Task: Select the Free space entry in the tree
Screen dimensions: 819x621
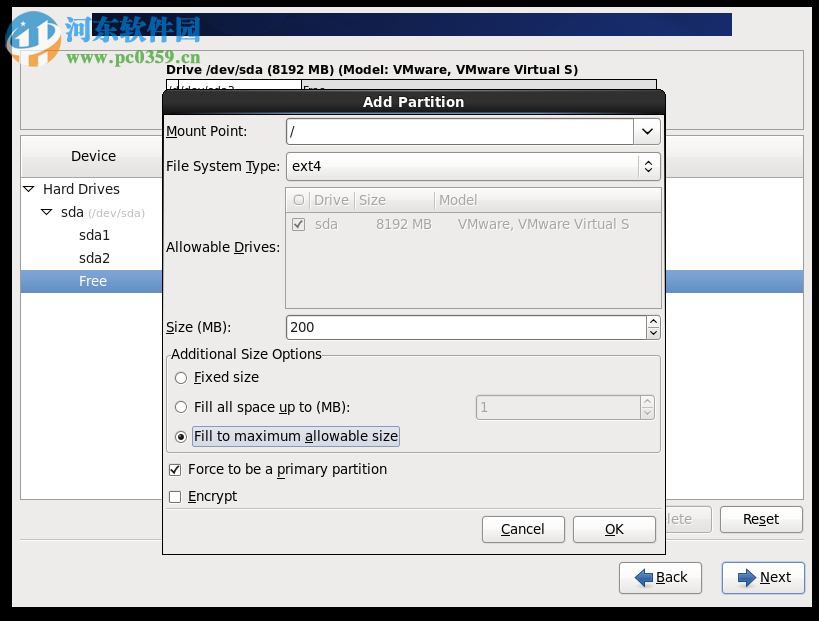Action: click(92, 281)
